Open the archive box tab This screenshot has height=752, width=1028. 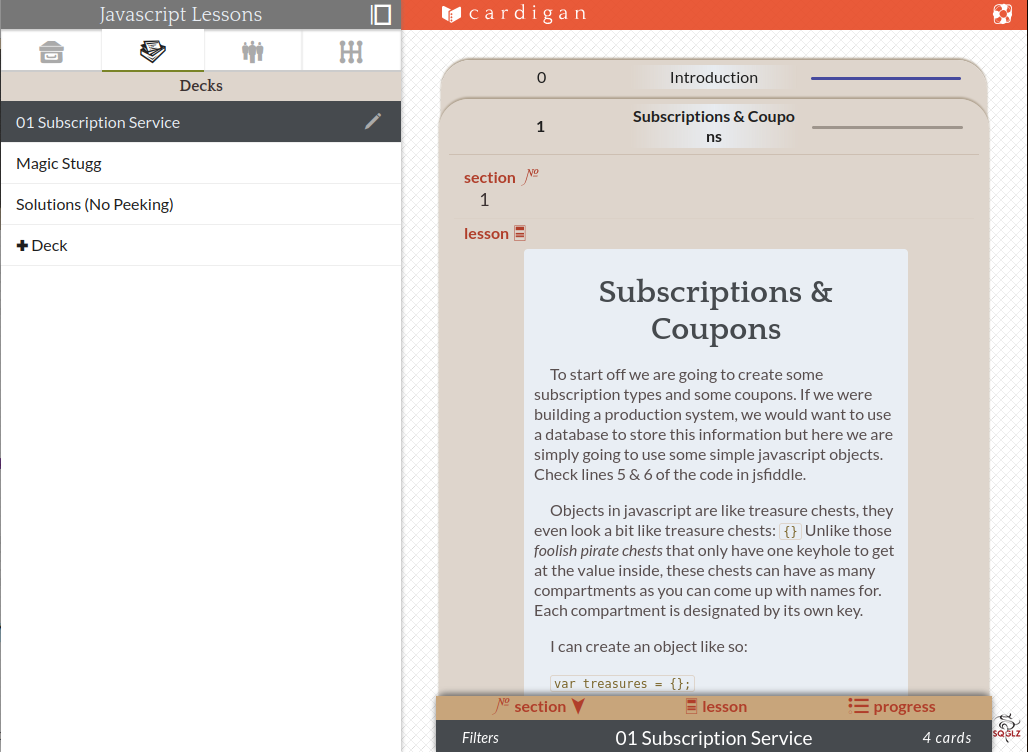coord(51,51)
